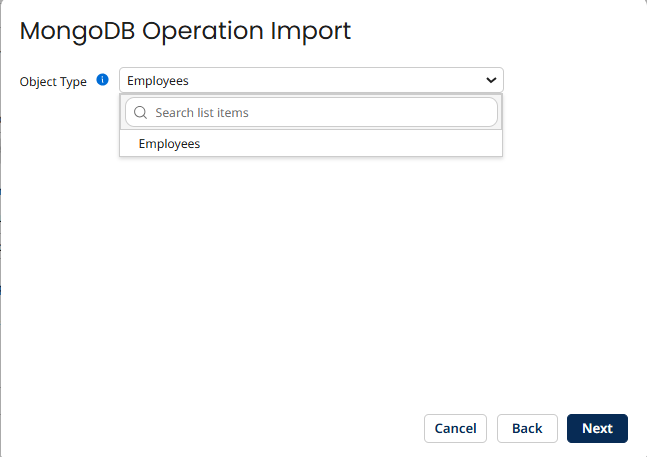This screenshot has height=457, width=647.
Task: Abort the import by clicking Cancel
Action: click(x=455, y=428)
